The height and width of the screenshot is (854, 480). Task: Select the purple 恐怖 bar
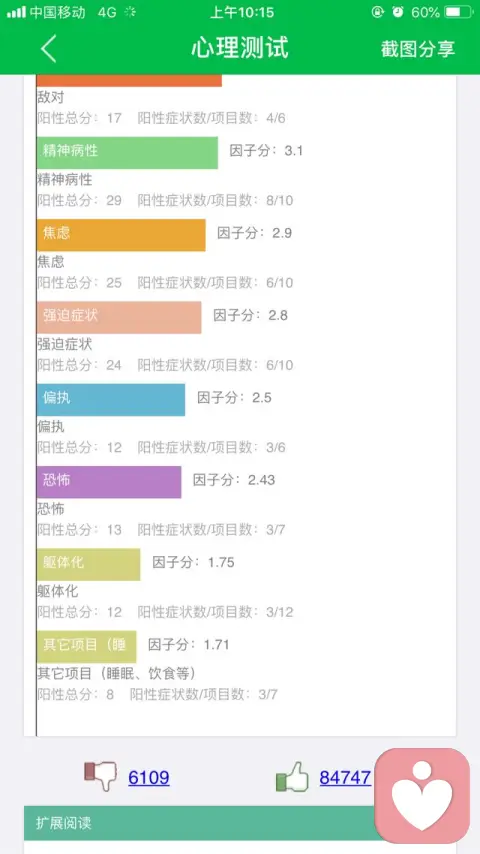pos(109,482)
